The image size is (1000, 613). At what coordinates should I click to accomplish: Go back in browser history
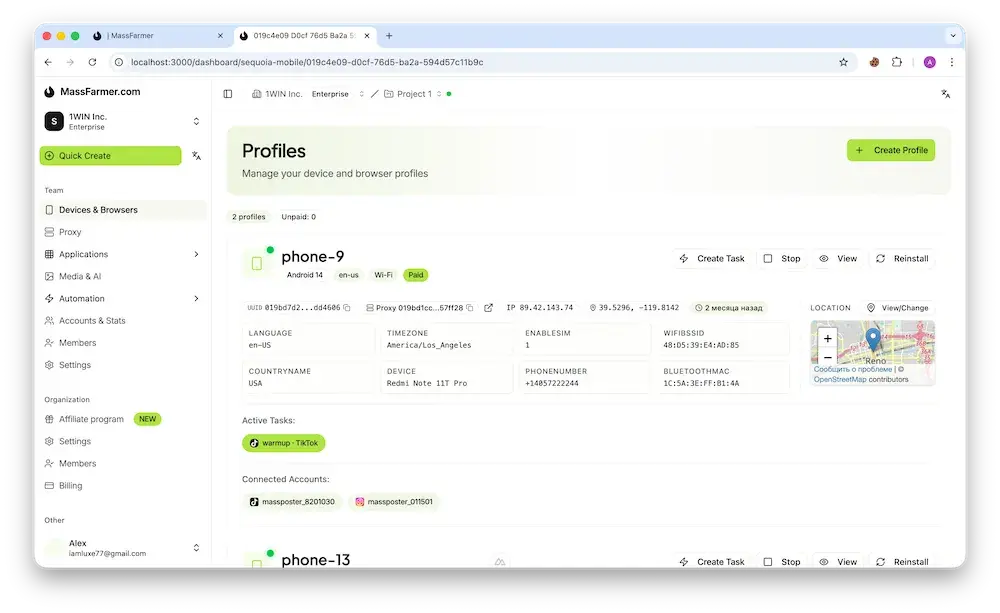(48, 62)
